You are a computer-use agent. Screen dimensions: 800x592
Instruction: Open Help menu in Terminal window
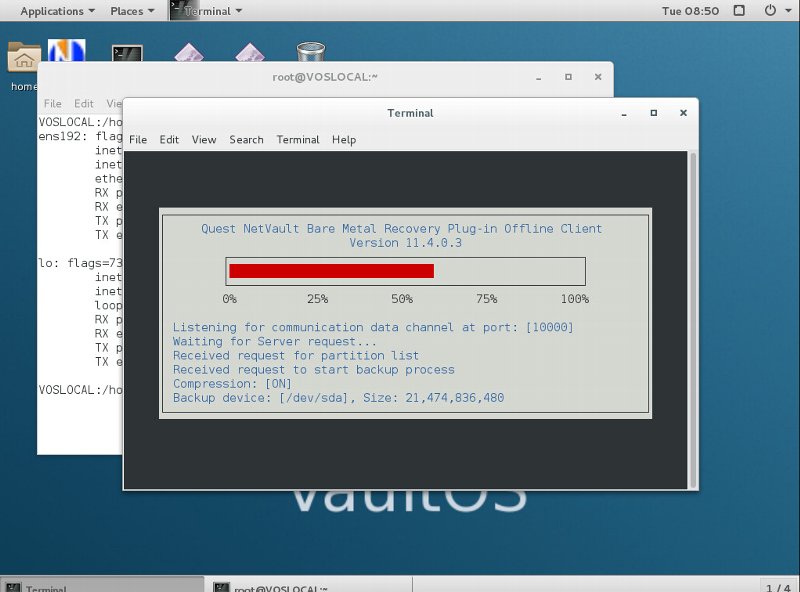coord(344,139)
